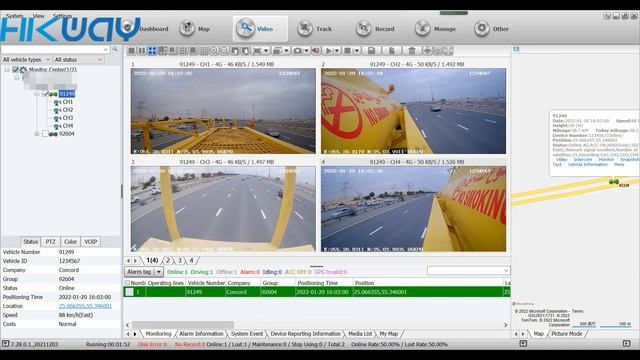Image resolution: width=640 pixels, height=360 pixels.
Task: Open the Record module
Action: click(x=375, y=29)
